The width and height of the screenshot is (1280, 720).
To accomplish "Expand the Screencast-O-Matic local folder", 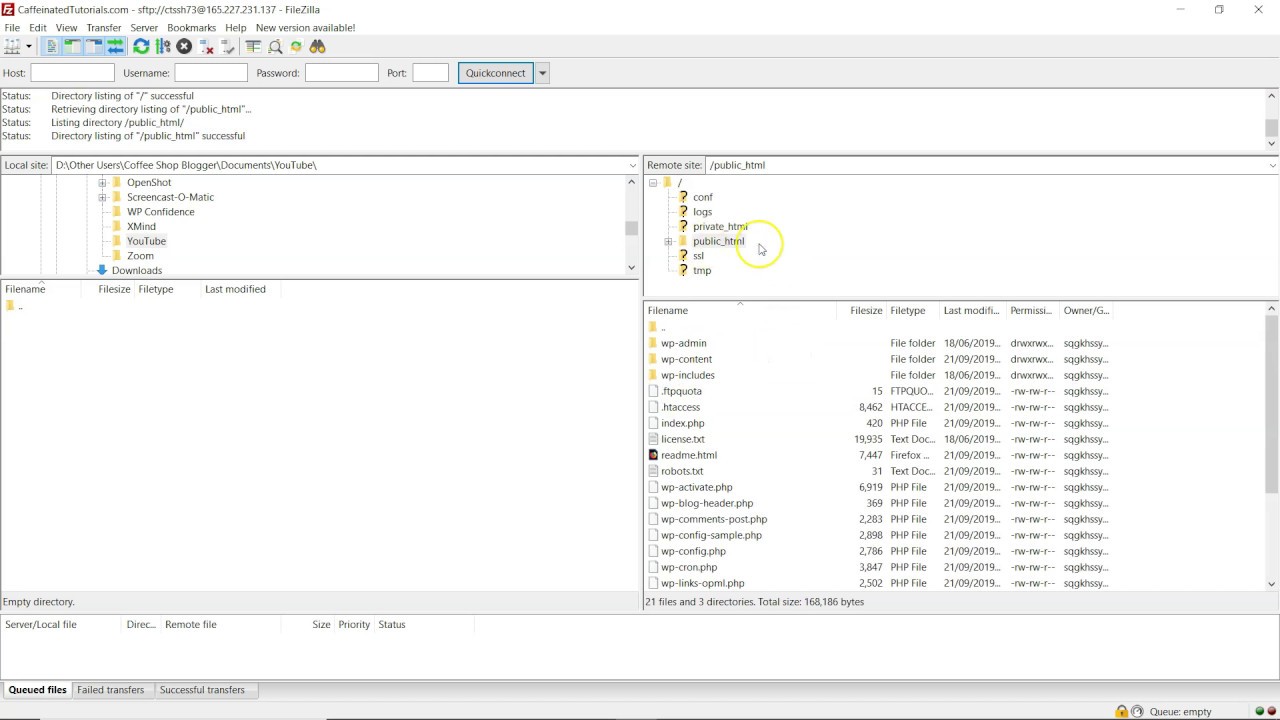I will [x=102, y=198].
